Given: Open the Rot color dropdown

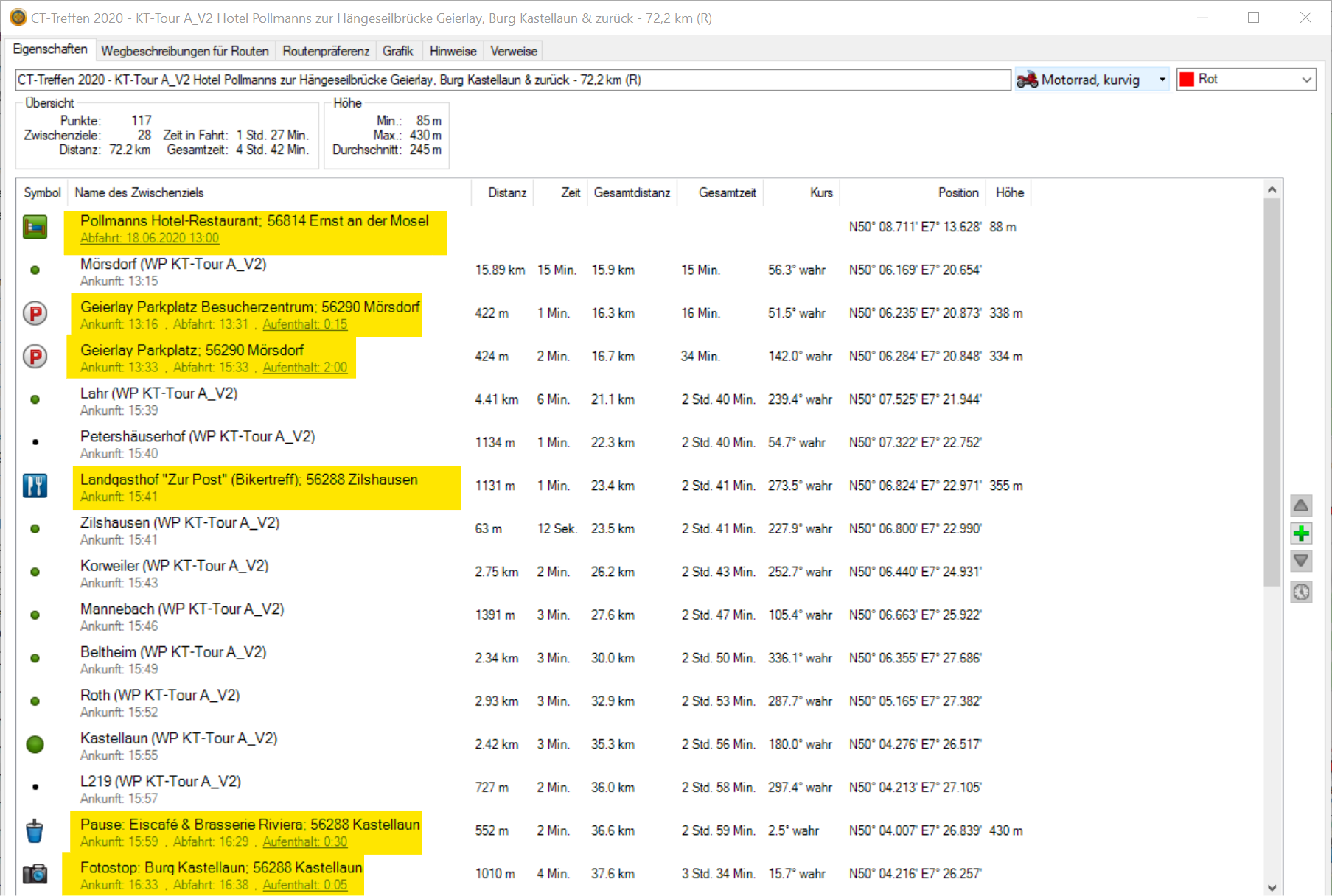Looking at the screenshot, I should [1305, 80].
